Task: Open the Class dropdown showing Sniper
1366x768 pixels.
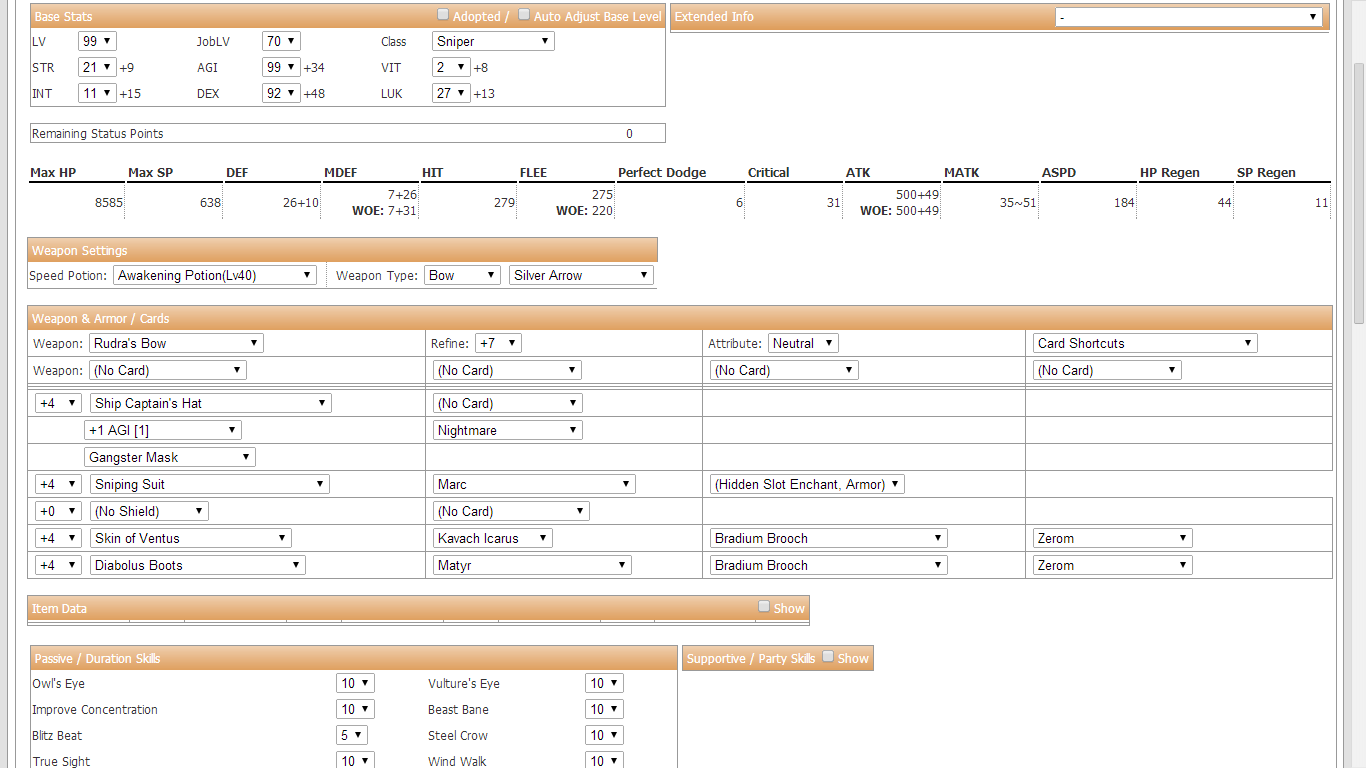Action: [x=492, y=41]
